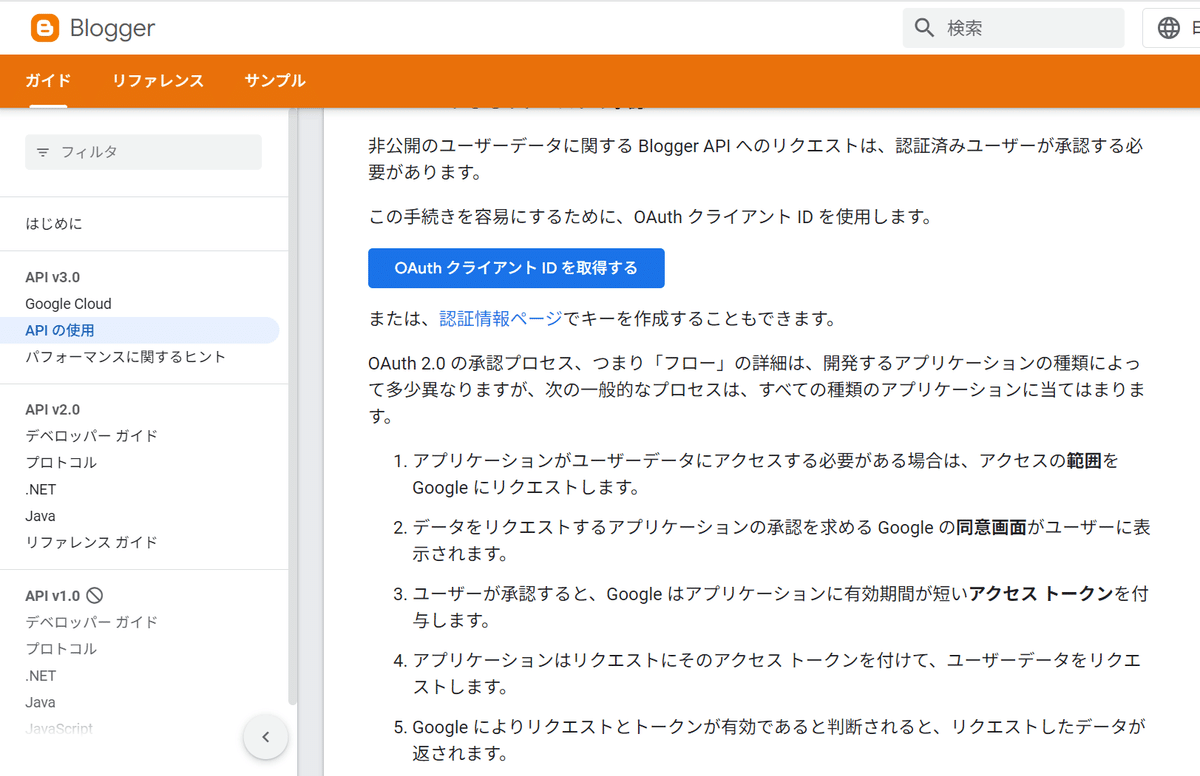The width and height of the screenshot is (1200, 776).
Task: Open the Java page under API v2.0
Action: [x=40, y=515]
